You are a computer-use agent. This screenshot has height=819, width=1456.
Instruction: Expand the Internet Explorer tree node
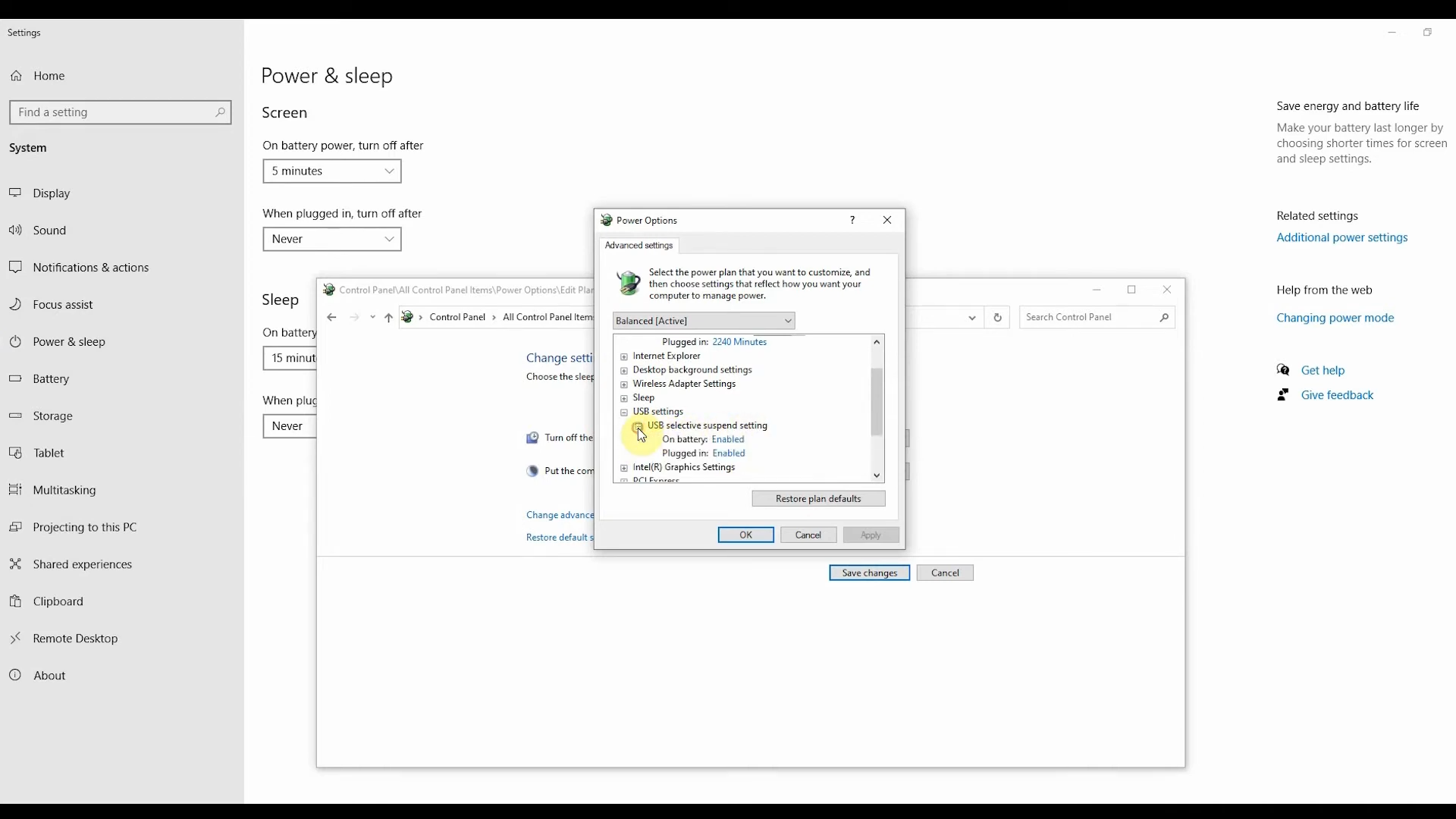click(624, 356)
